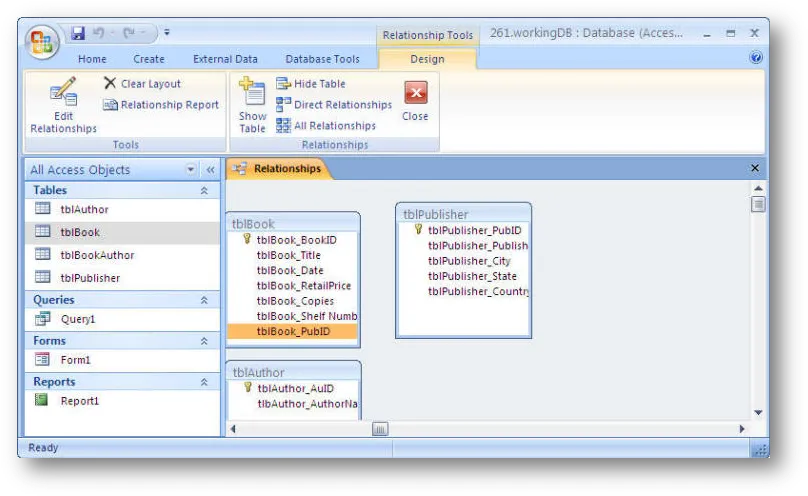Click Show Table button
The width and height of the screenshot is (808, 496).
click(x=252, y=105)
